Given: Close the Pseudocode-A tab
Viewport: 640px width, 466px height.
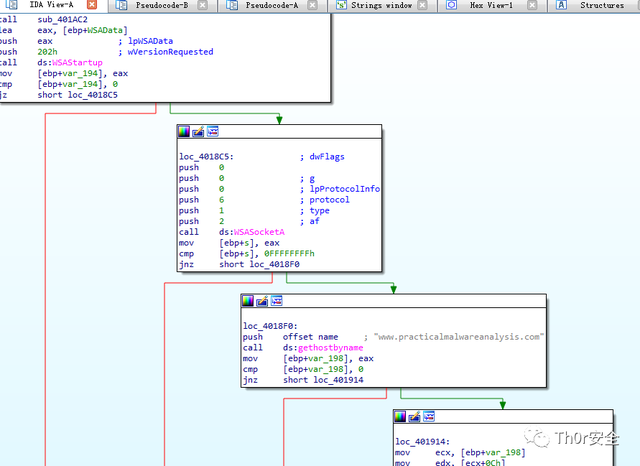Looking at the screenshot, I should [312, 5].
